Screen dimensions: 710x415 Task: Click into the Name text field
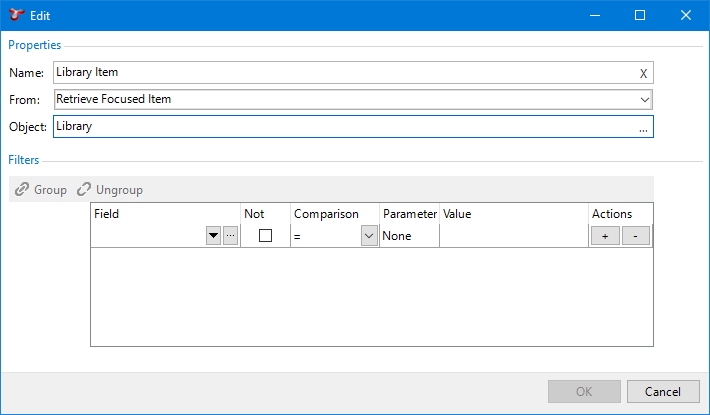340,73
